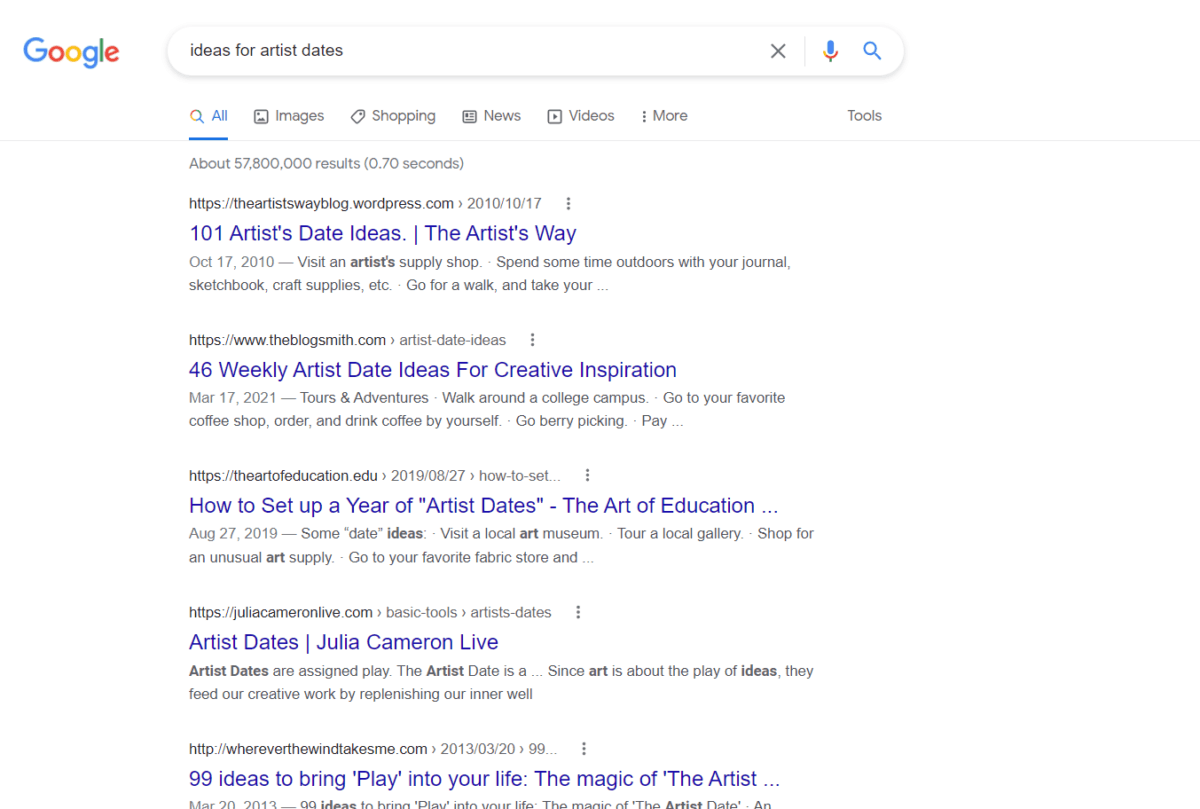Open the three-dot menu on the Art of Education result
The height and width of the screenshot is (809, 1200).
[587, 475]
